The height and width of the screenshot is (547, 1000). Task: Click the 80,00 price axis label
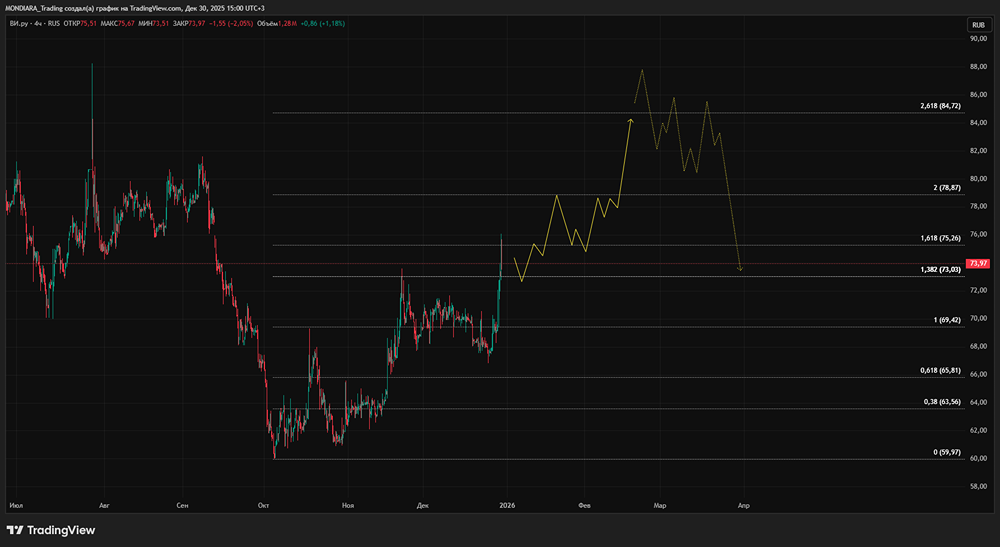click(978, 179)
